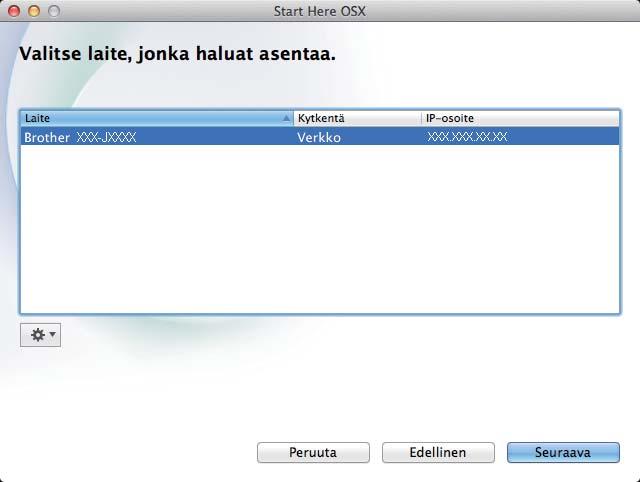Minimize the Start Here OSX window
Image resolution: width=640 pixels, height=482 pixels.
pos(34,11)
